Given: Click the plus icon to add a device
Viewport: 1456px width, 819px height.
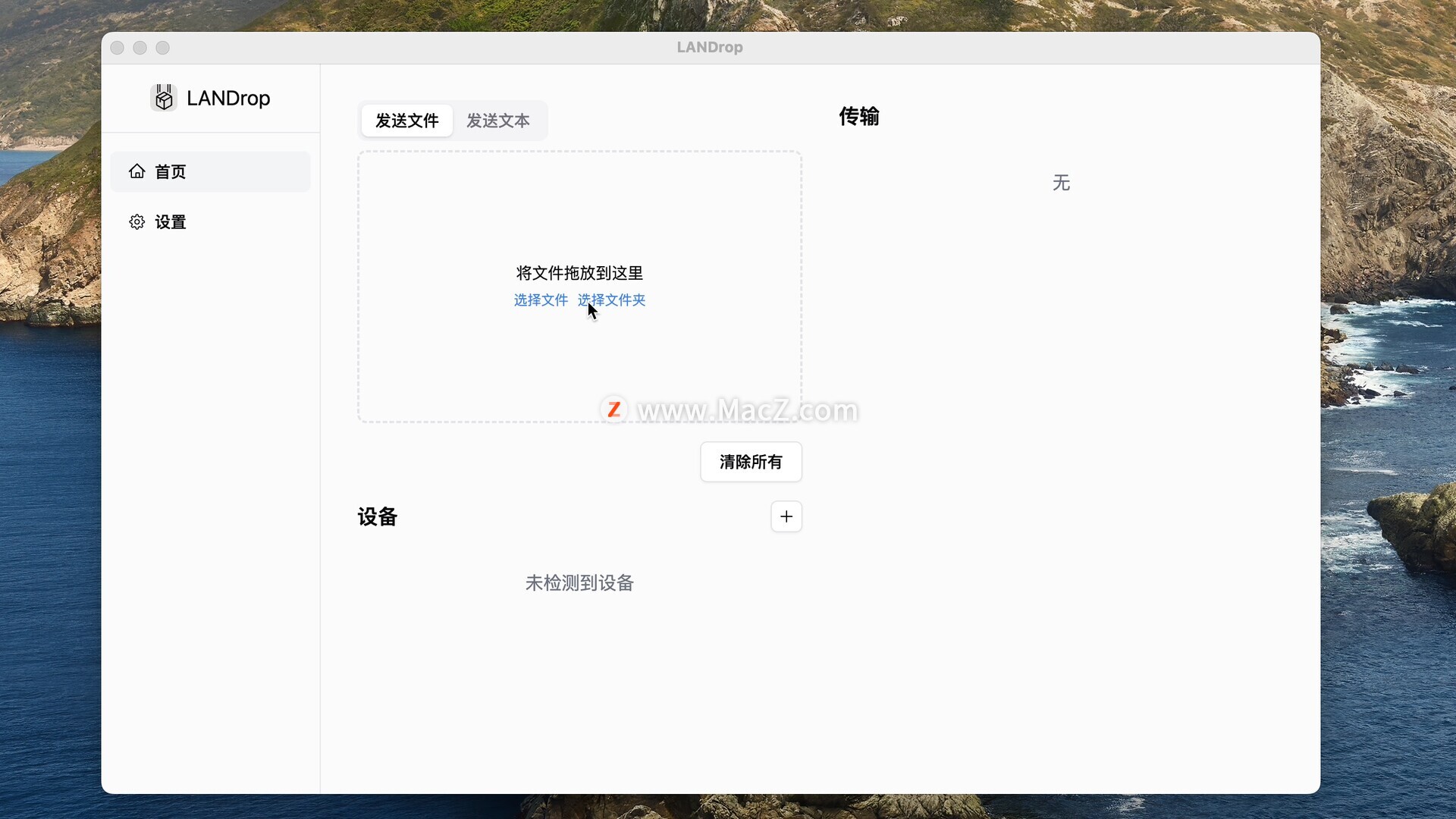Looking at the screenshot, I should point(786,516).
